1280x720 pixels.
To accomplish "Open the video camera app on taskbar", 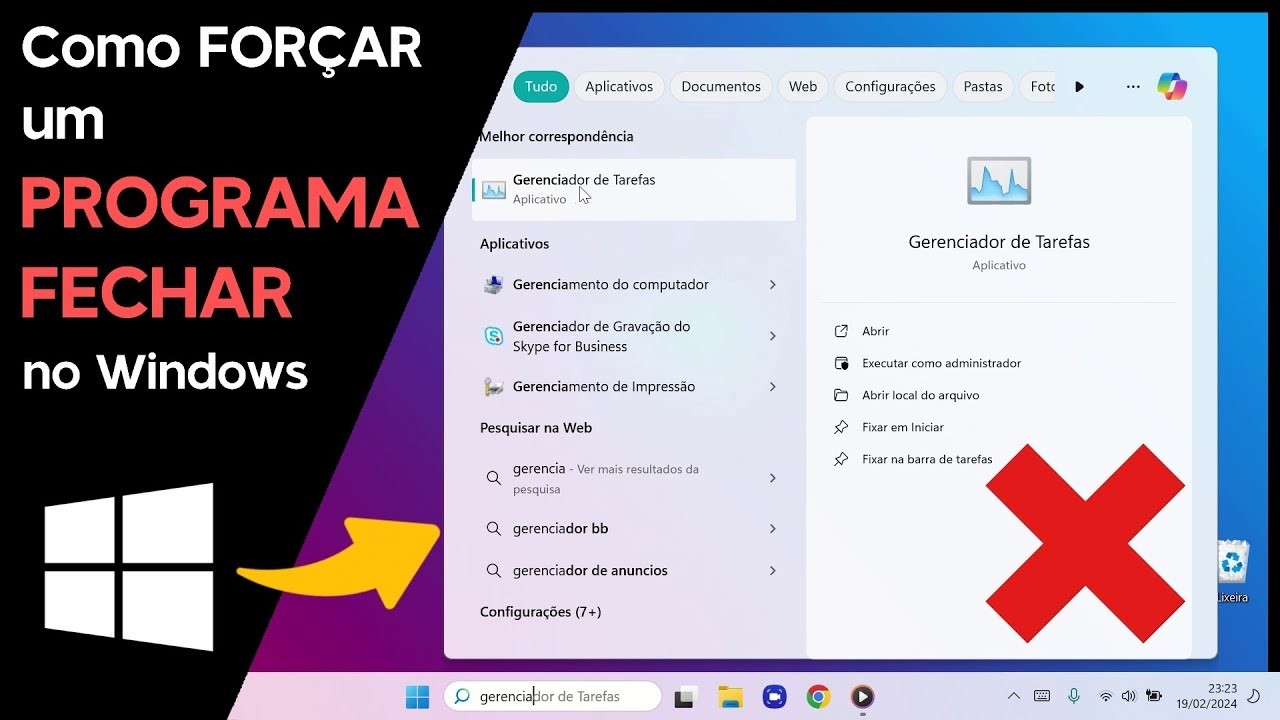I will point(774,697).
